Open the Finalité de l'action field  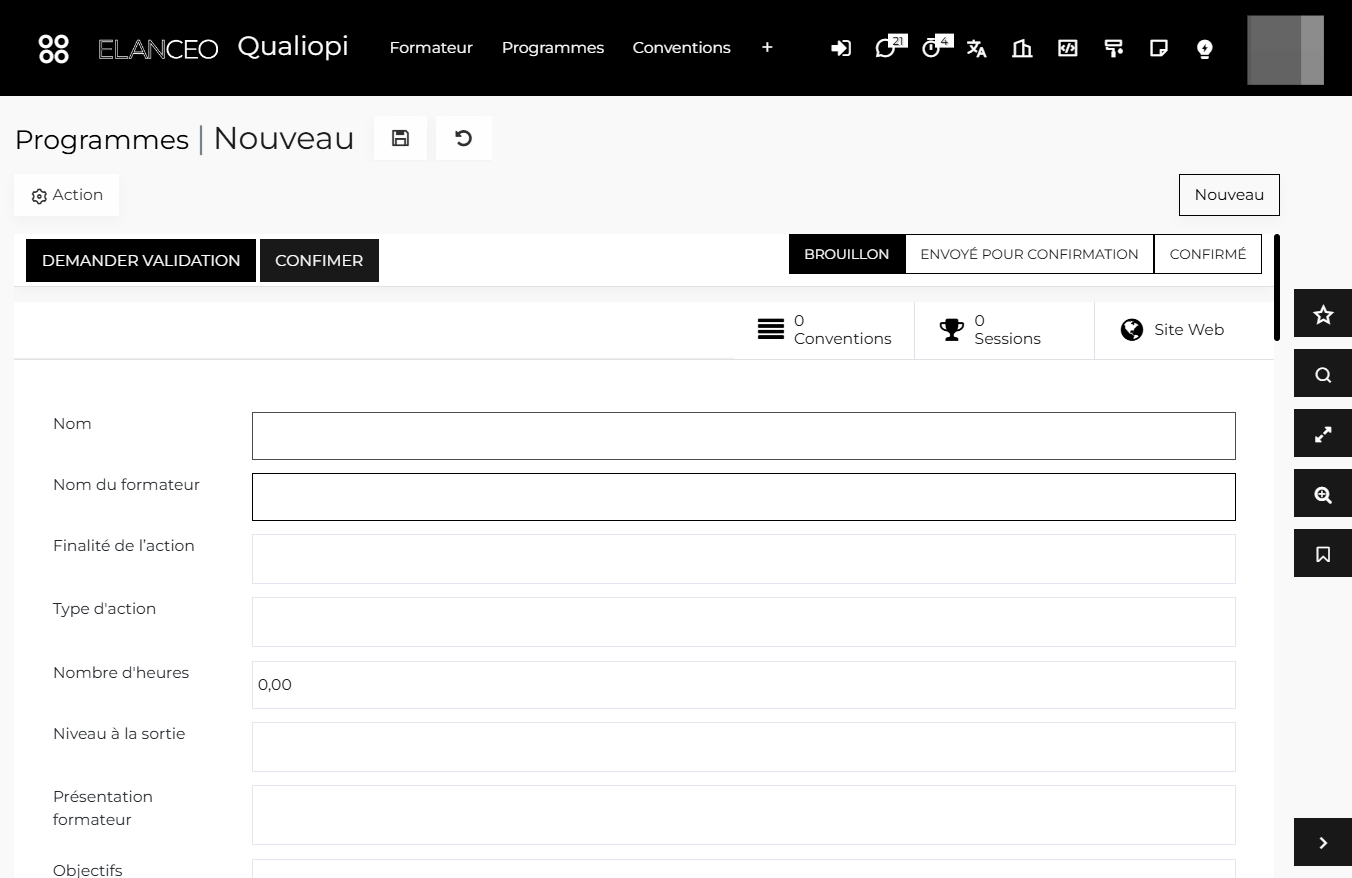(x=744, y=559)
